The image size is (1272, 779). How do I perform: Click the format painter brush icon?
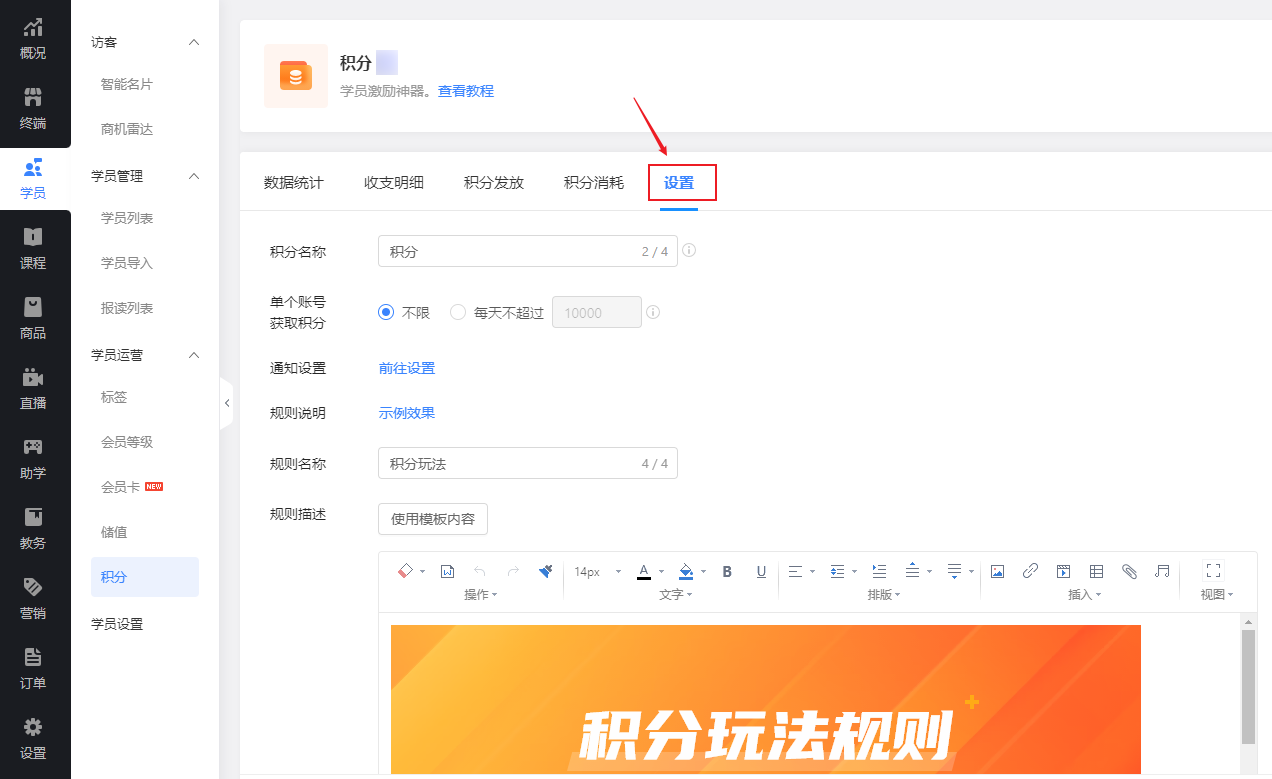pyautogui.click(x=545, y=571)
